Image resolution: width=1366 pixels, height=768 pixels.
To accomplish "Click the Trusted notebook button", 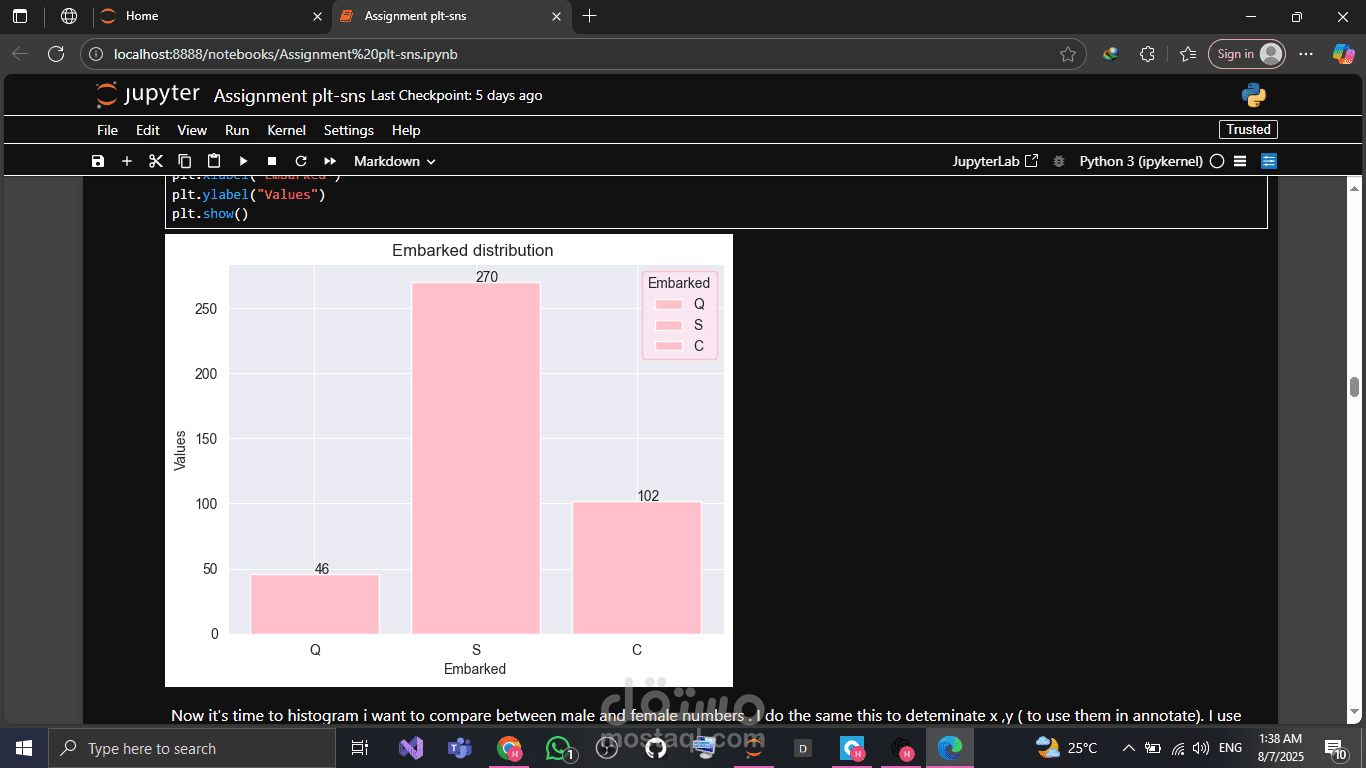I will 1248,129.
